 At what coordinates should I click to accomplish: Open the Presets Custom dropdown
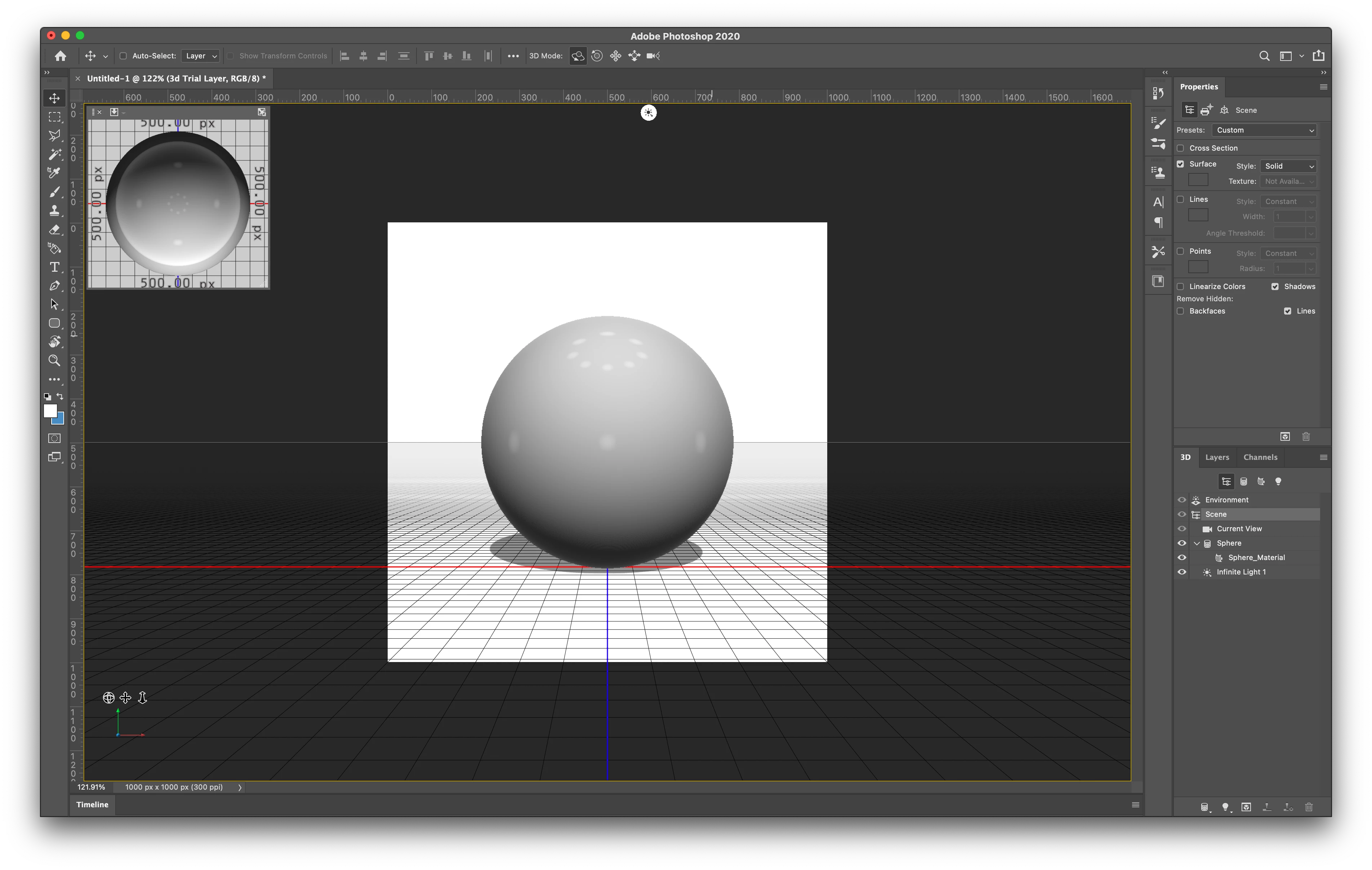click(x=1264, y=130)
